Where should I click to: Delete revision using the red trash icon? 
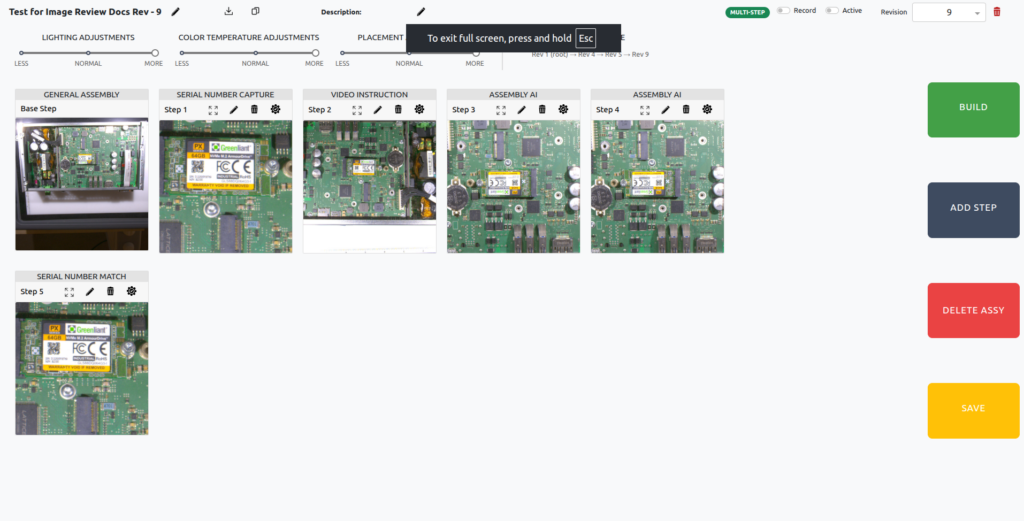(x=996, y=11)
